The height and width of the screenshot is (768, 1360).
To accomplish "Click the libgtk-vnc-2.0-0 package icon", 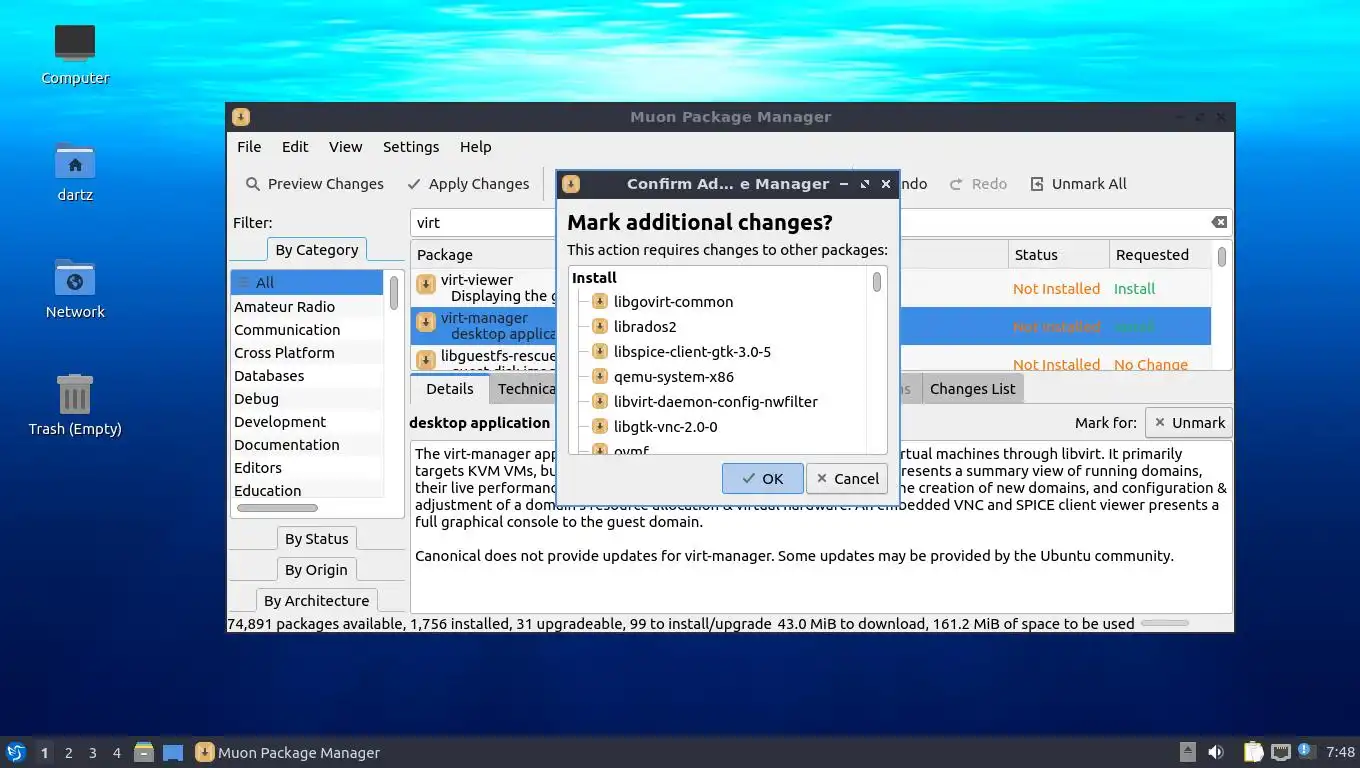I will click(600, 427).
